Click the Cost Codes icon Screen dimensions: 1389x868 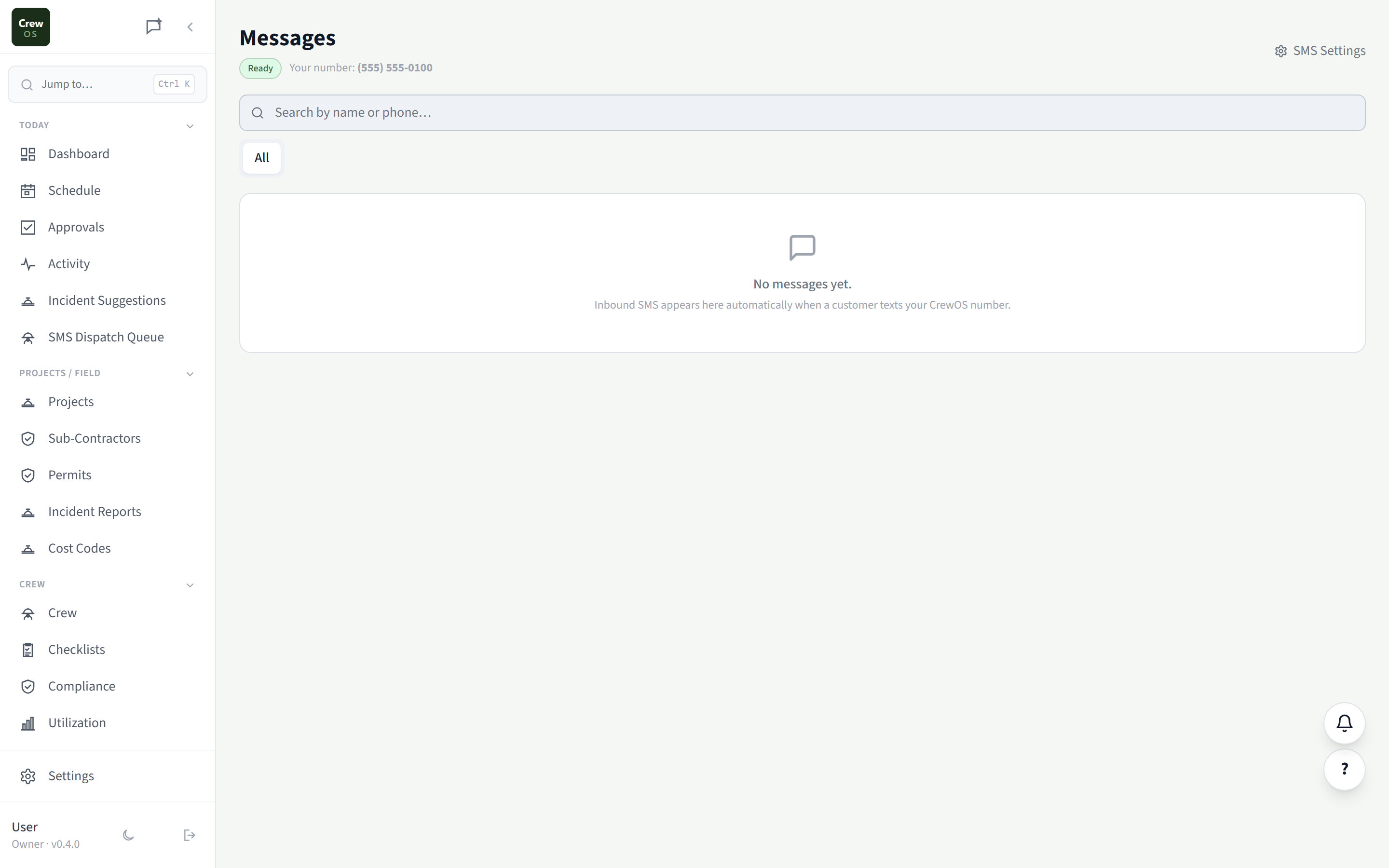point(28,549)
